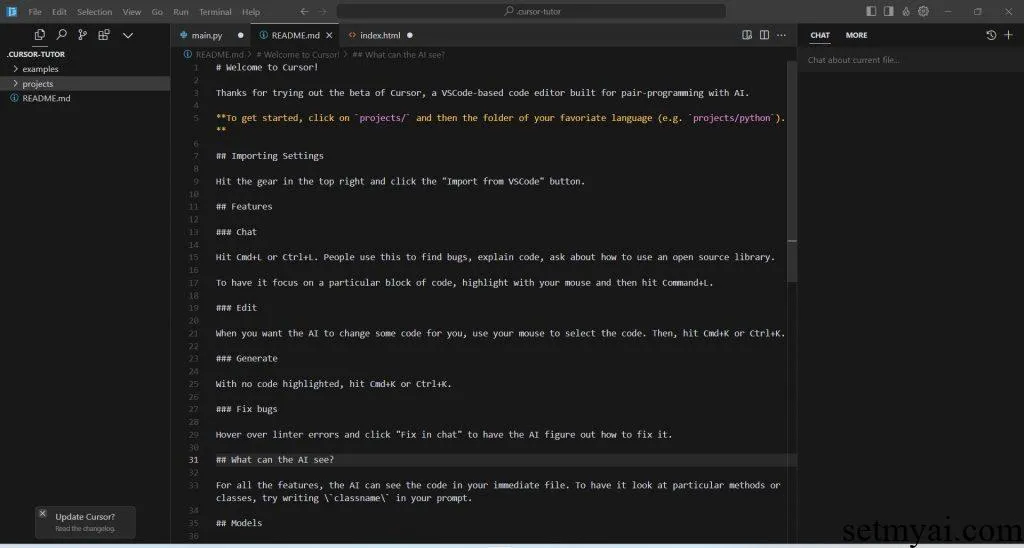Show previous chats history
1024x548 pixels.
[x=990, y=35]
